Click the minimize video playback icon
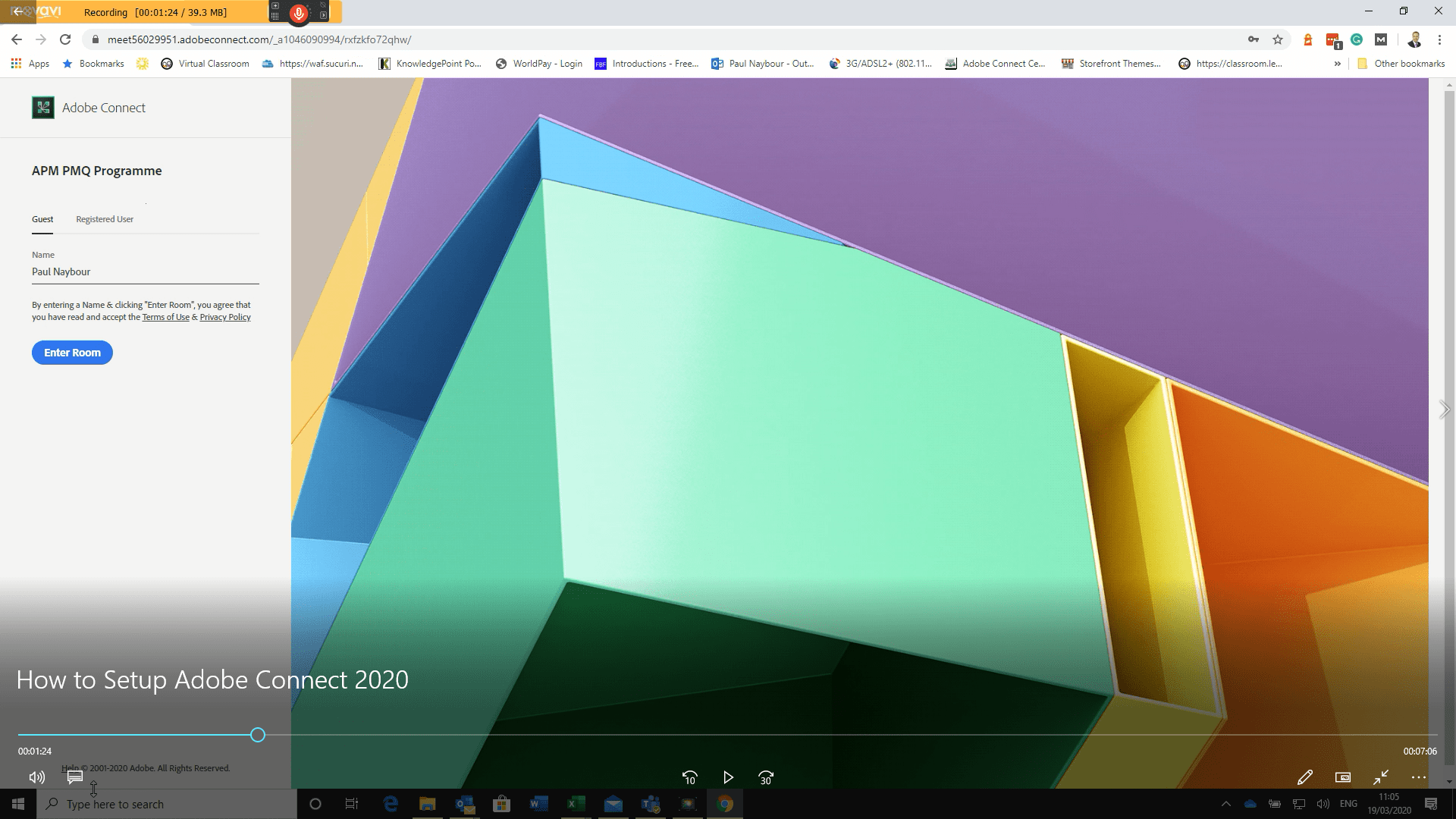Image resolution: width=1456 pixels, height=819 pixels. coord(1381,777)
